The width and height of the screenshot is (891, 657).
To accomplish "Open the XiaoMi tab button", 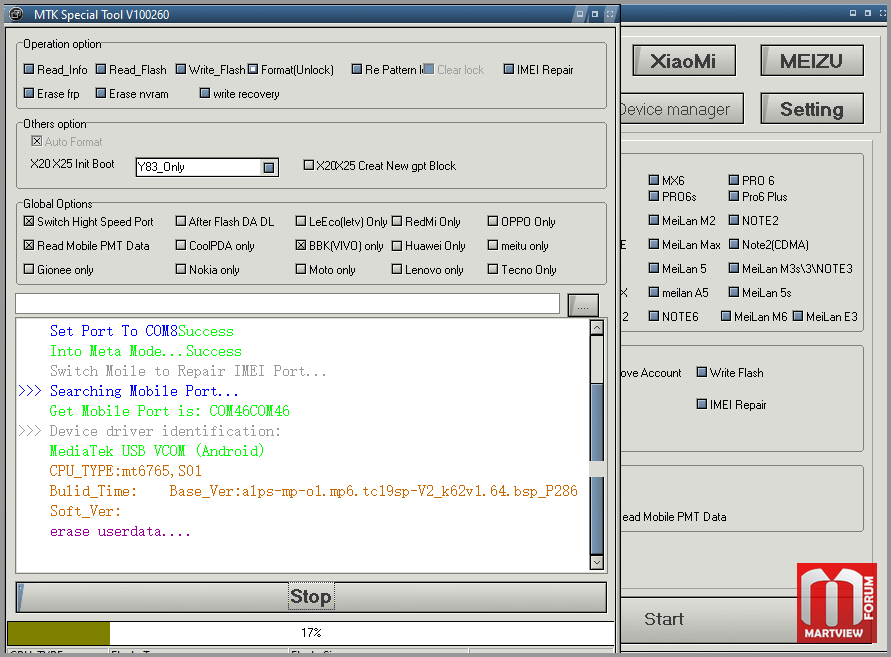I will click(684, 61).
